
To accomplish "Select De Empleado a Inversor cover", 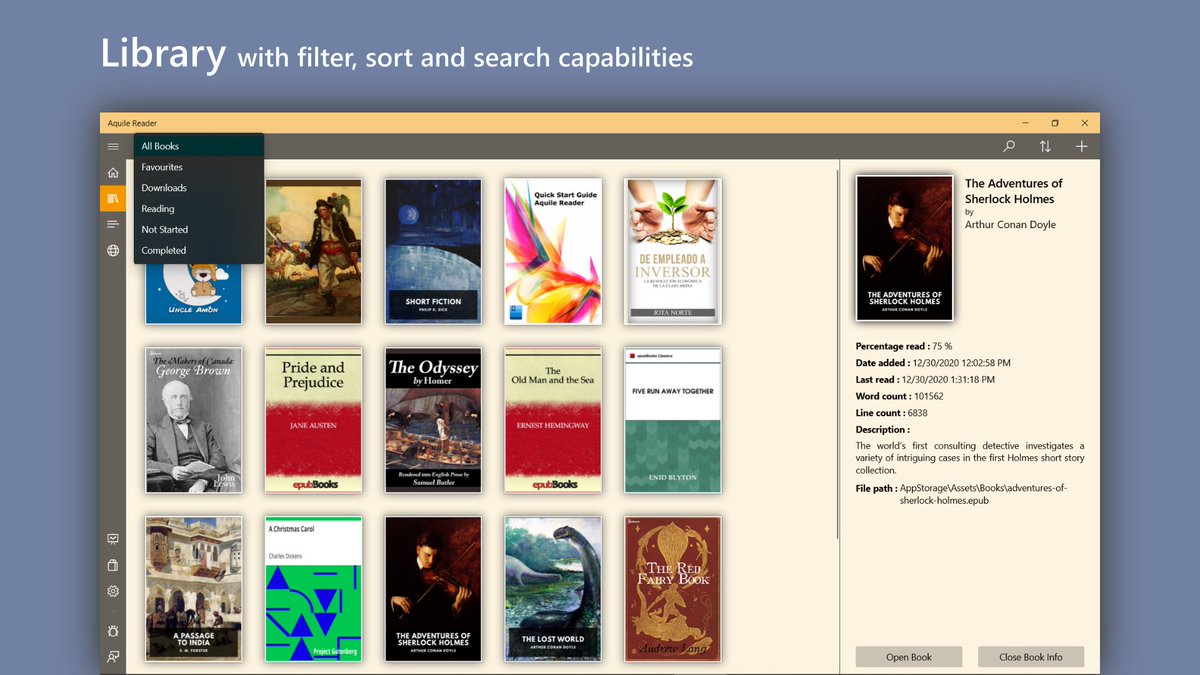I will coord(674,251).
